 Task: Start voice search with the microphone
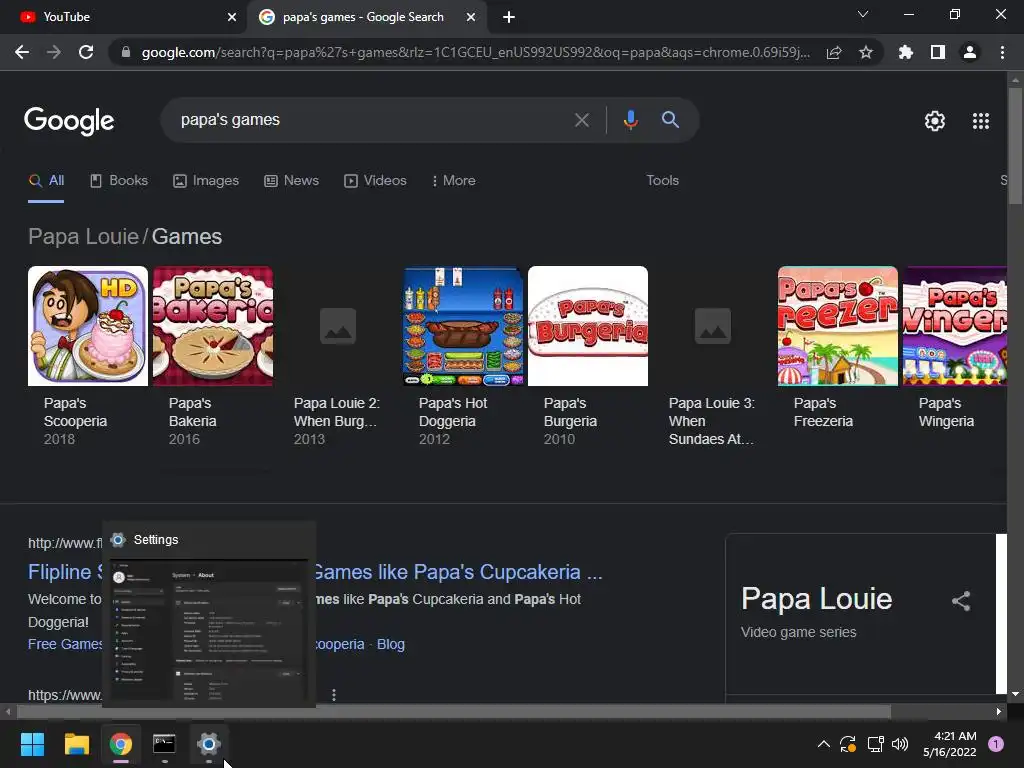coord(630,120)
